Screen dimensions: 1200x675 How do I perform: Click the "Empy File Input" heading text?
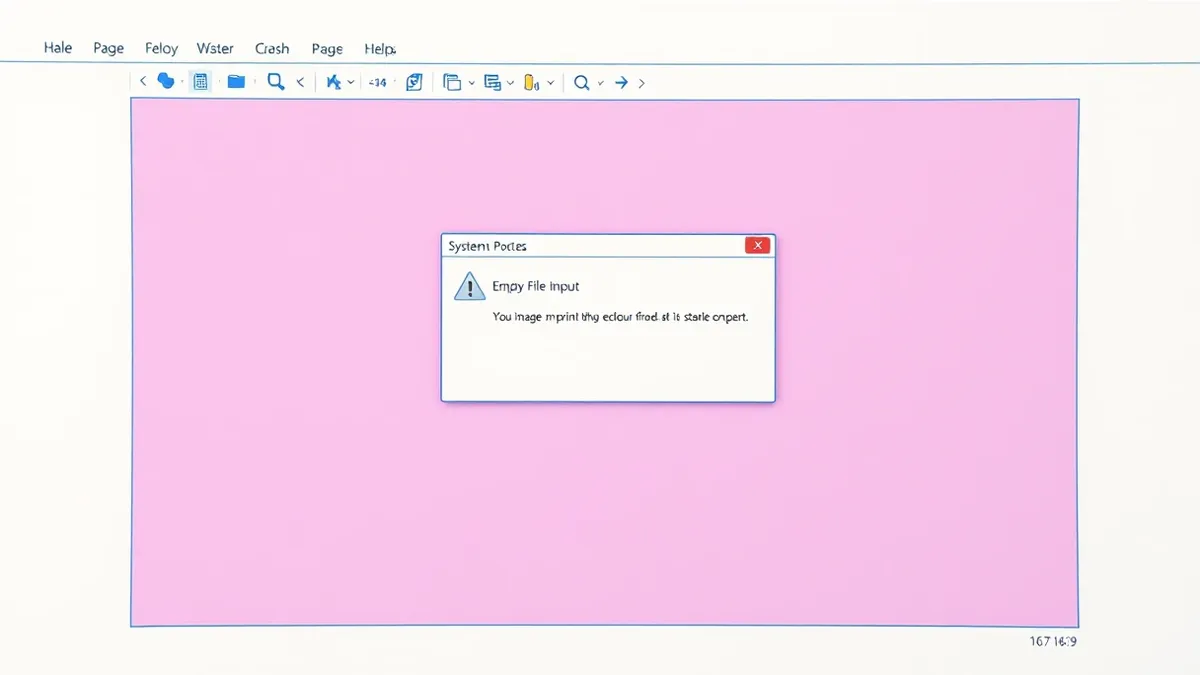coord(536,287)
